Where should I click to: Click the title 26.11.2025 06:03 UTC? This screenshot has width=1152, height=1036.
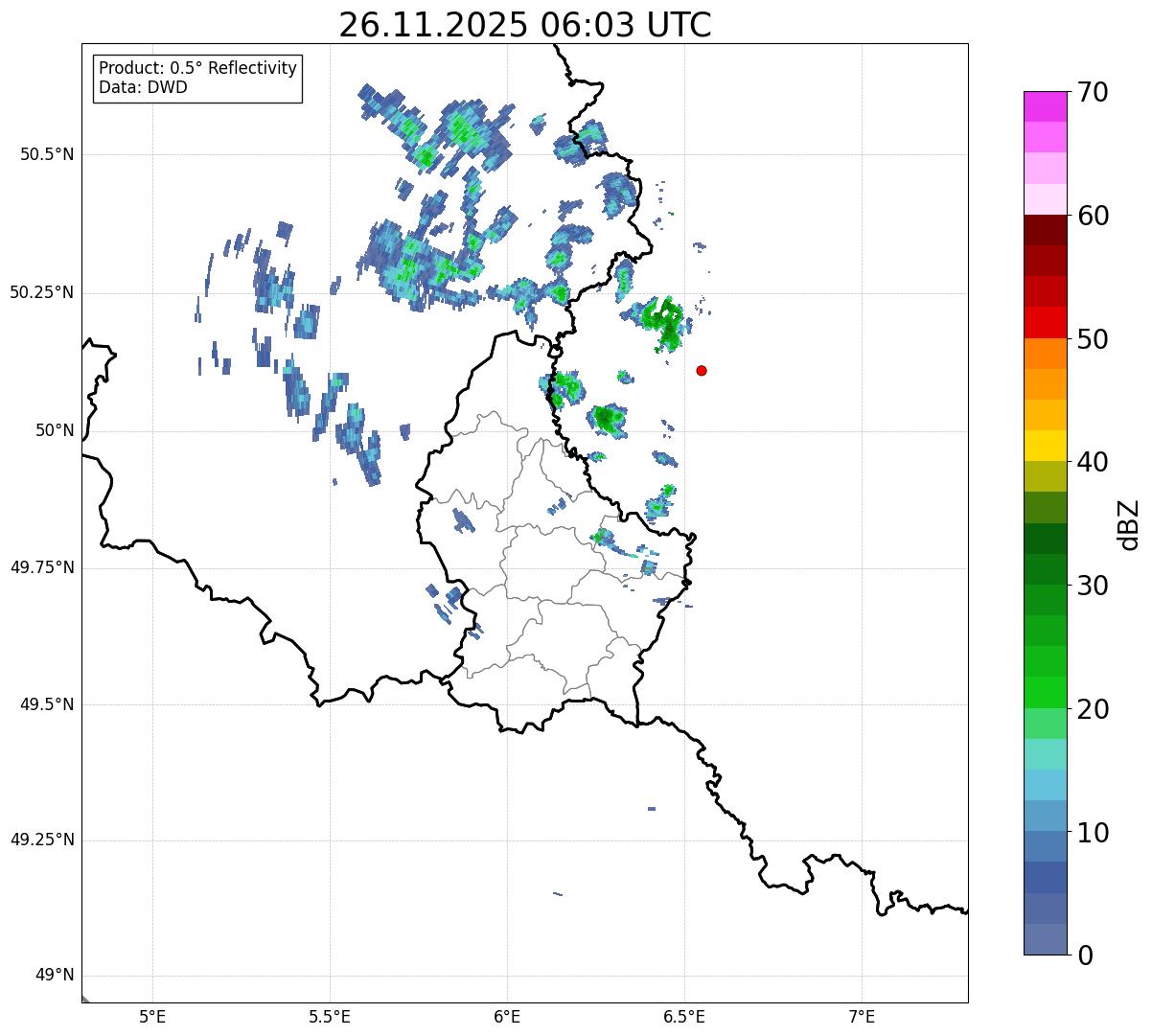[x=525, y=25]
